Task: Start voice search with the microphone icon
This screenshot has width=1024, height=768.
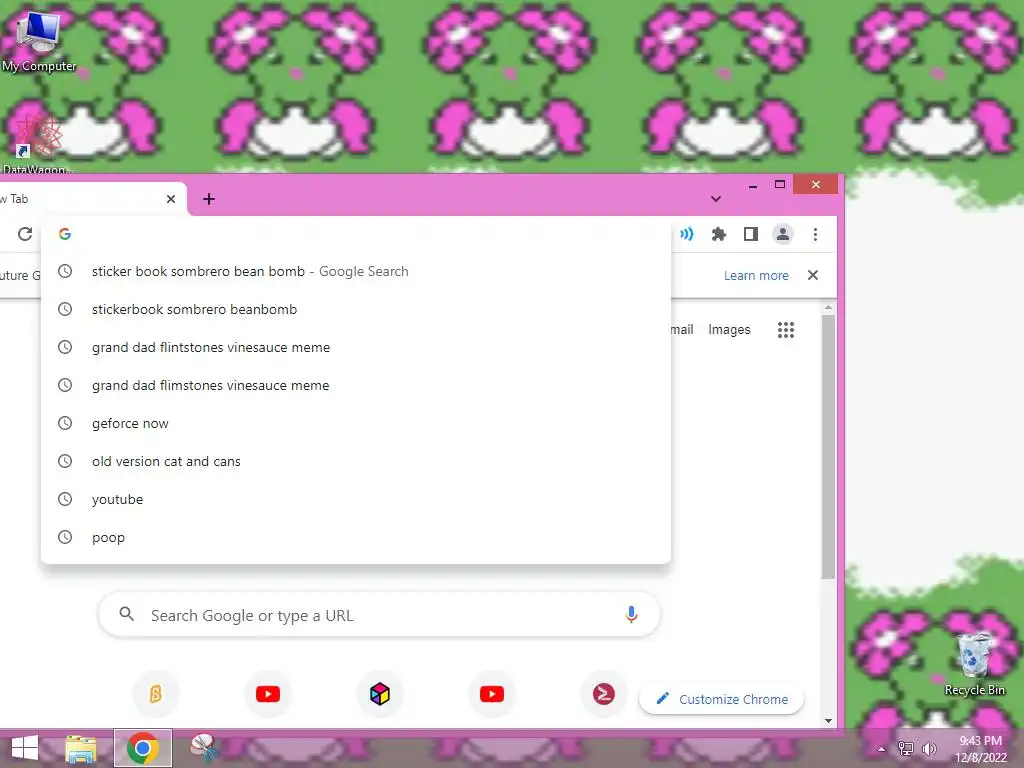Action: click(631, 615)
